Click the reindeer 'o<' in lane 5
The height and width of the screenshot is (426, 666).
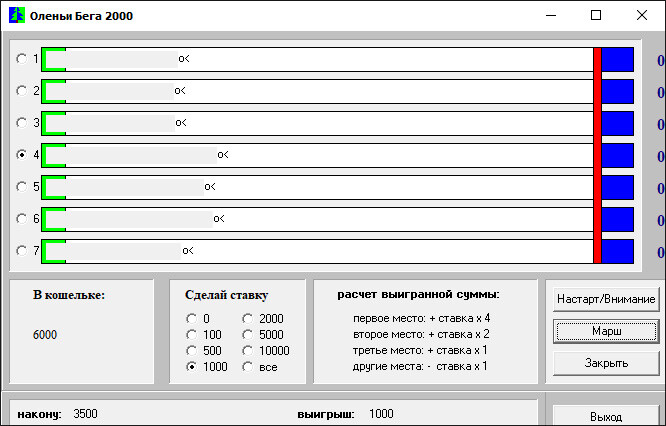pyautogui.click(x=210, y=187)
